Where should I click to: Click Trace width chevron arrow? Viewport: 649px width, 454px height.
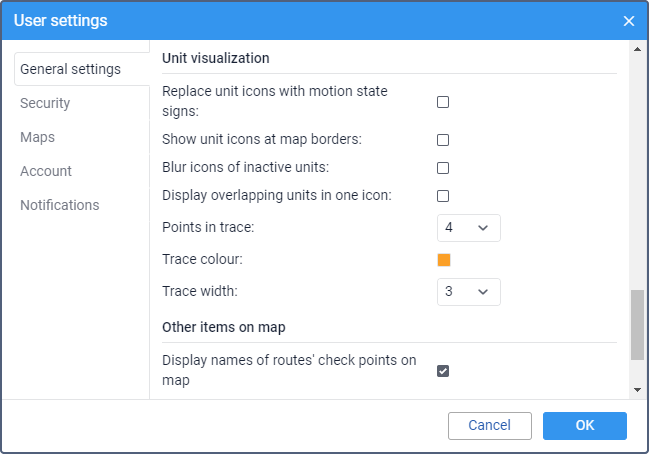point(483,292)
